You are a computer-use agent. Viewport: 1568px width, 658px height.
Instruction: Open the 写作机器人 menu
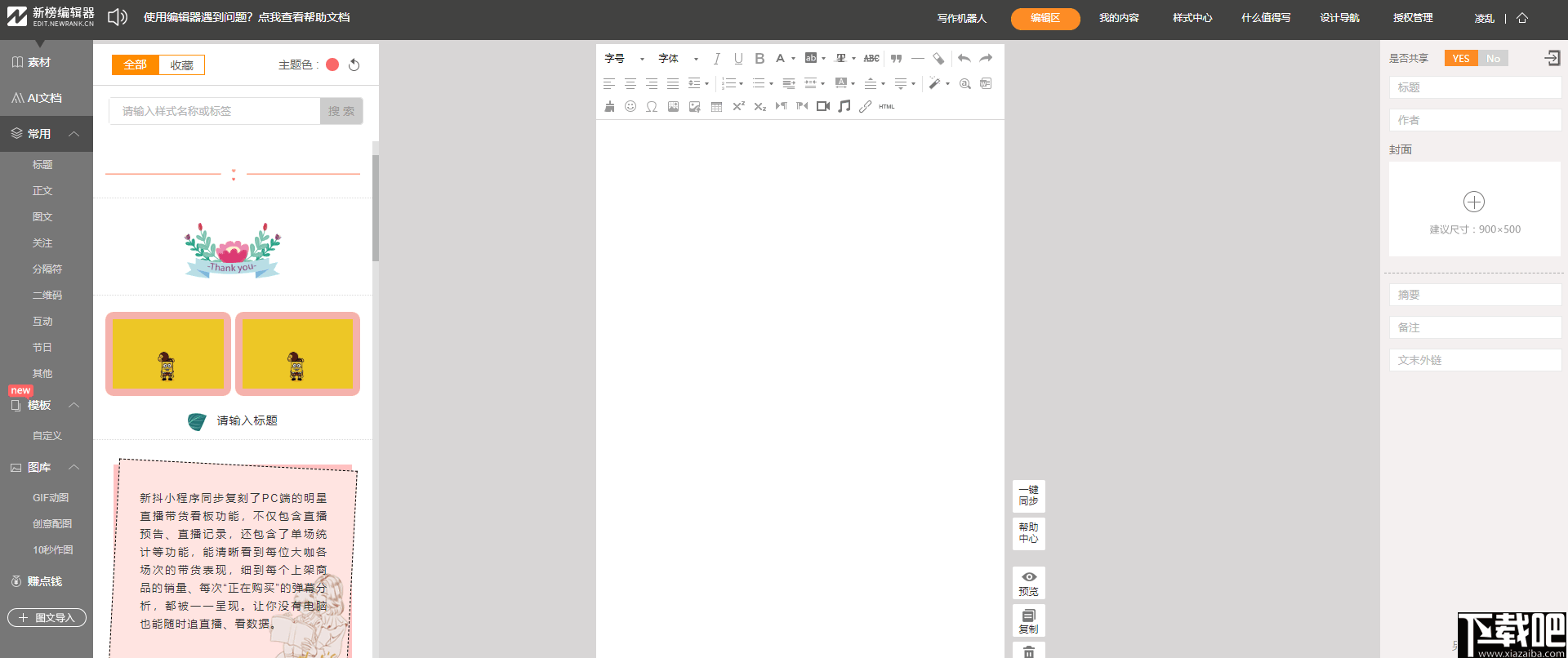(x=961, y=18)
